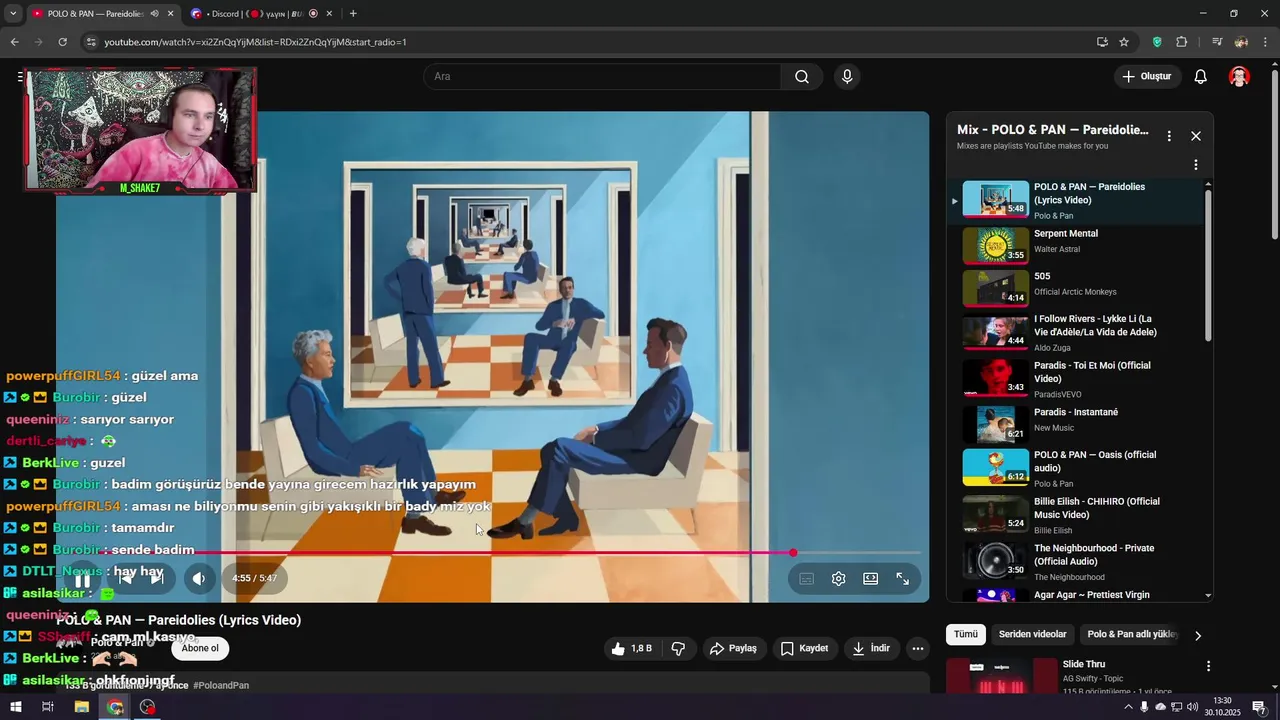The image size is (1280, 720).
Task: Download the video with İndir
Action: tap(871, 649)
